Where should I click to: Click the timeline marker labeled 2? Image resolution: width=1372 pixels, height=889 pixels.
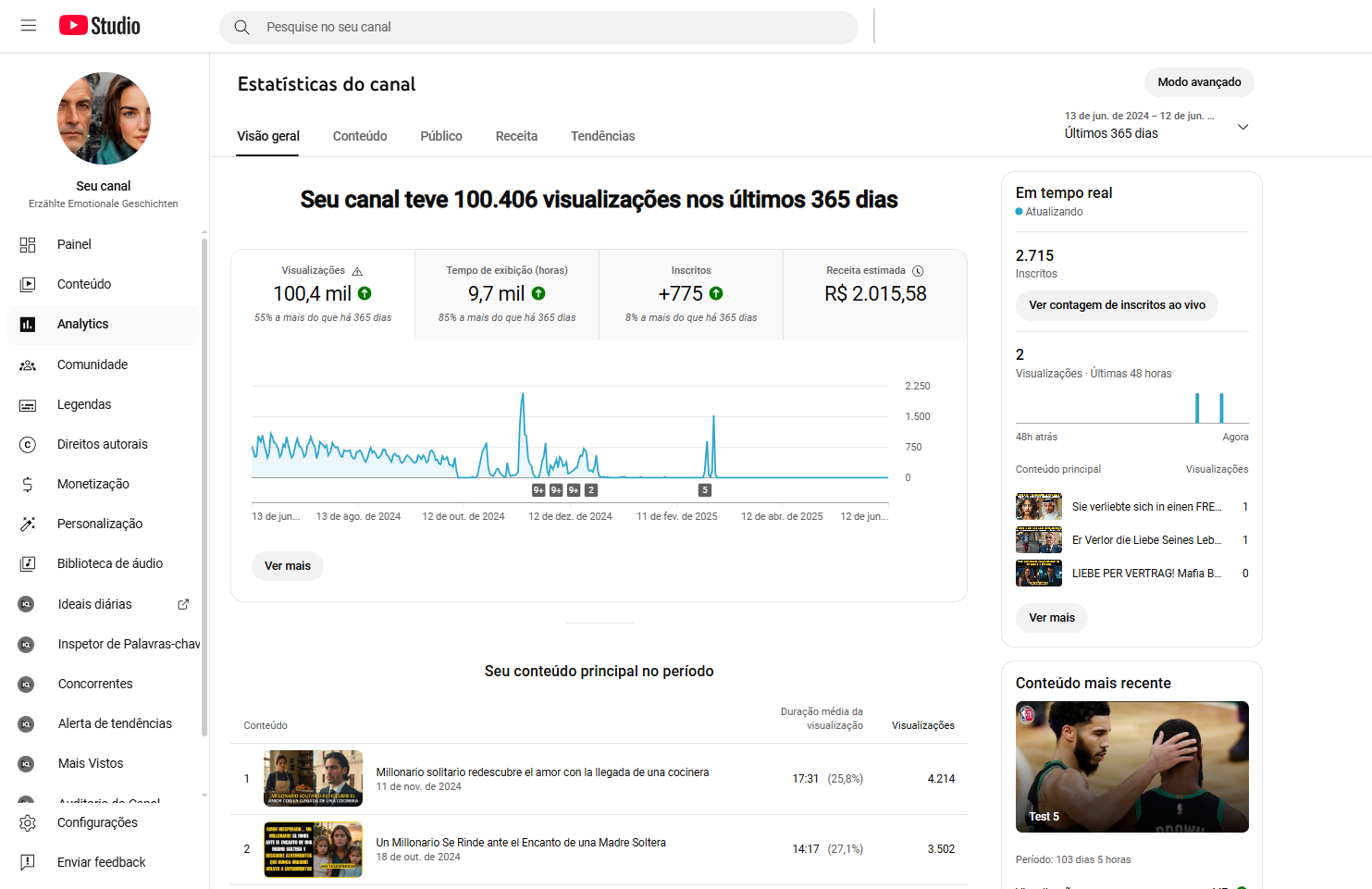[591, 490]
